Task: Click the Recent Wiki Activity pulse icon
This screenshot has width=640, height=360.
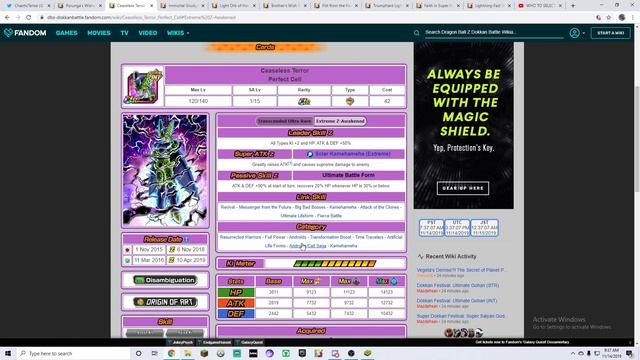Action: coord(420,256)
